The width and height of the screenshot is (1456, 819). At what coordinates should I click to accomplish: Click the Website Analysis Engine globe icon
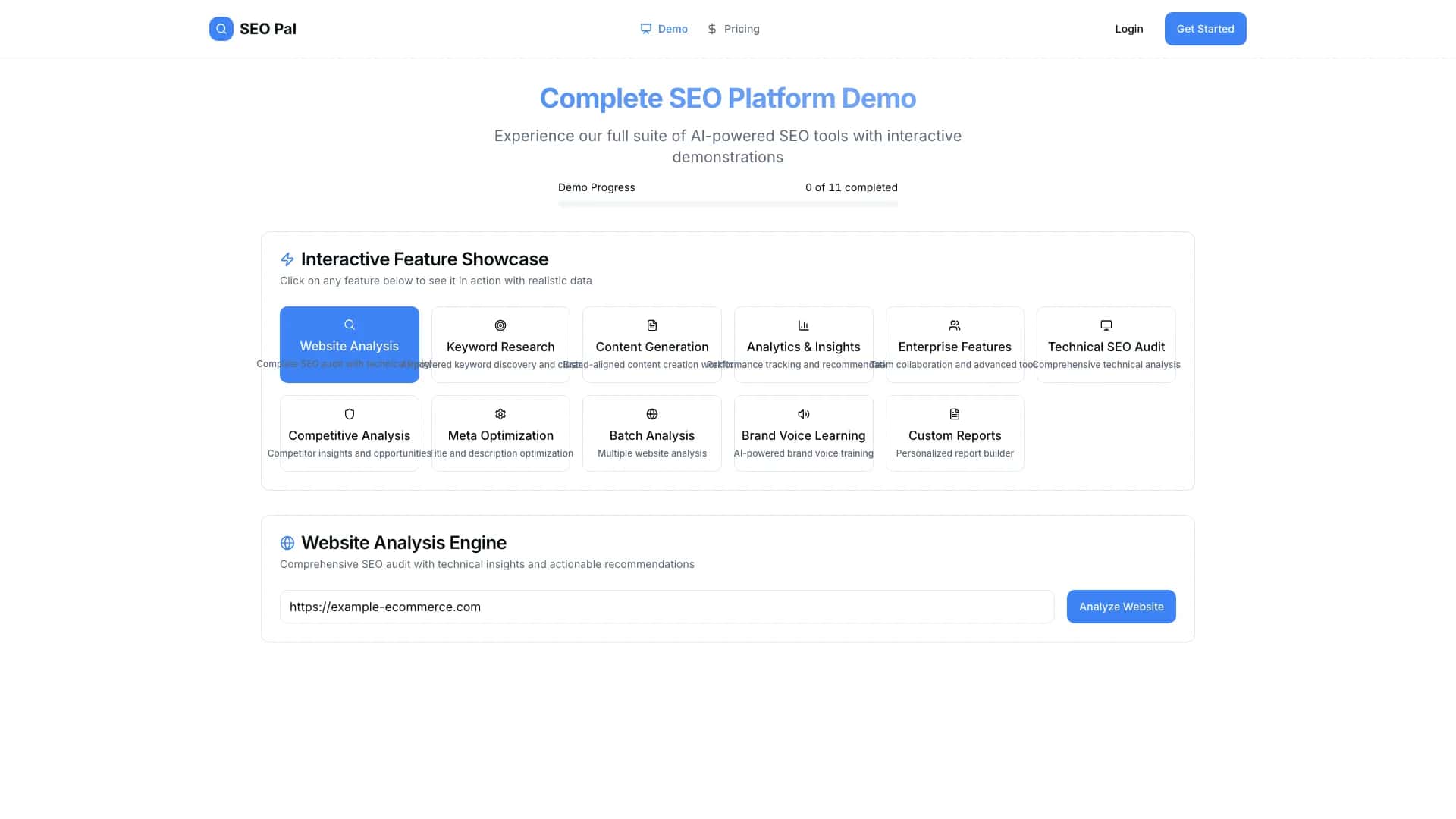point(287,543)
